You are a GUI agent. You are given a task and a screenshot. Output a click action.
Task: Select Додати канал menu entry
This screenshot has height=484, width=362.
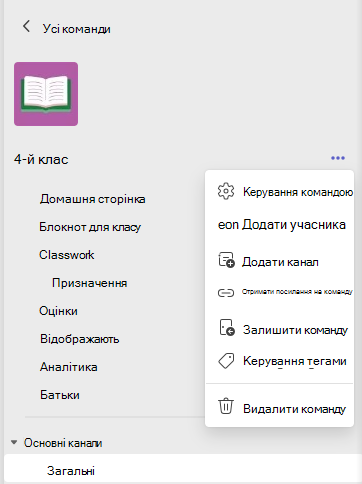(279, 262)
